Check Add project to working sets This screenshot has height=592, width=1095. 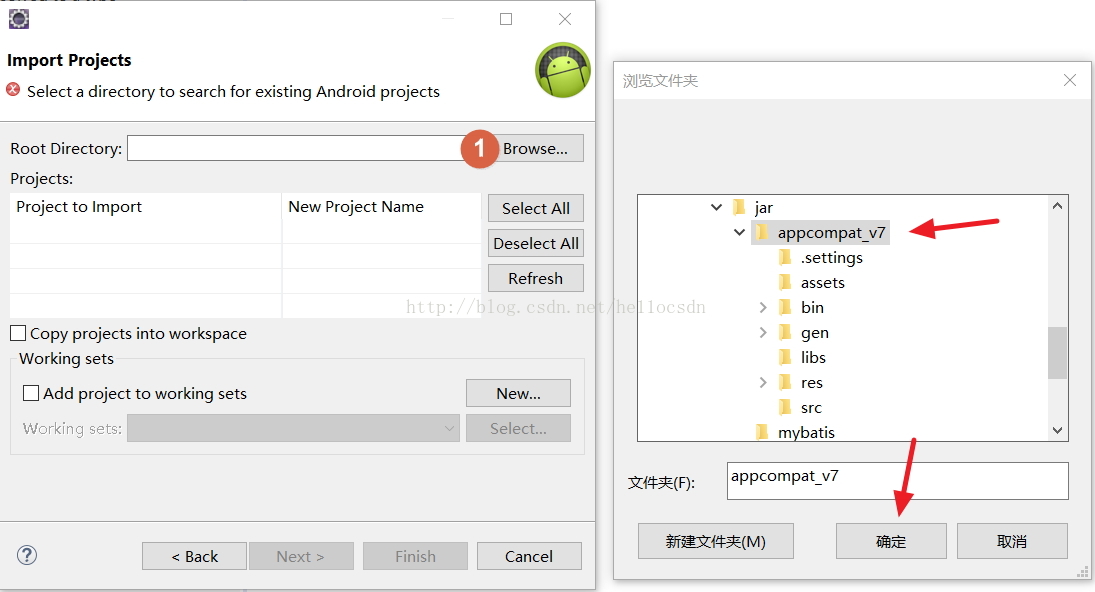click(x=31, y=393)
